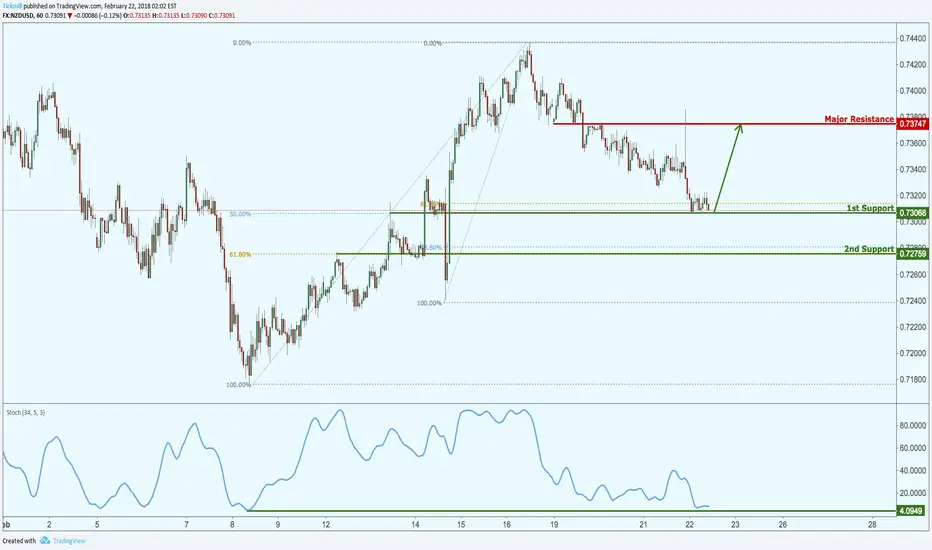
Task: Click 0.73600 on the price axis
Action: tap(912, 143)
